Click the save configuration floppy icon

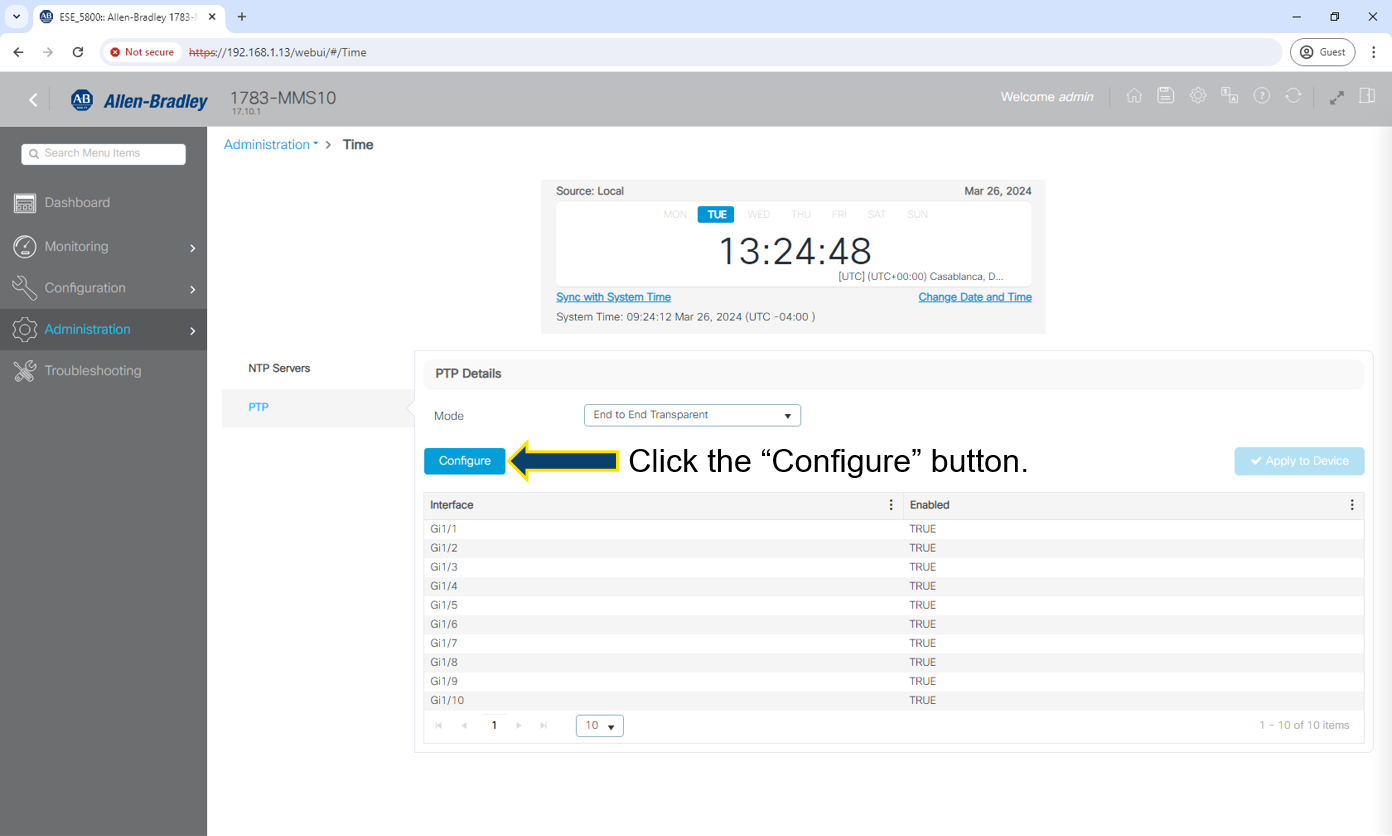click(x=1165, y=96)
